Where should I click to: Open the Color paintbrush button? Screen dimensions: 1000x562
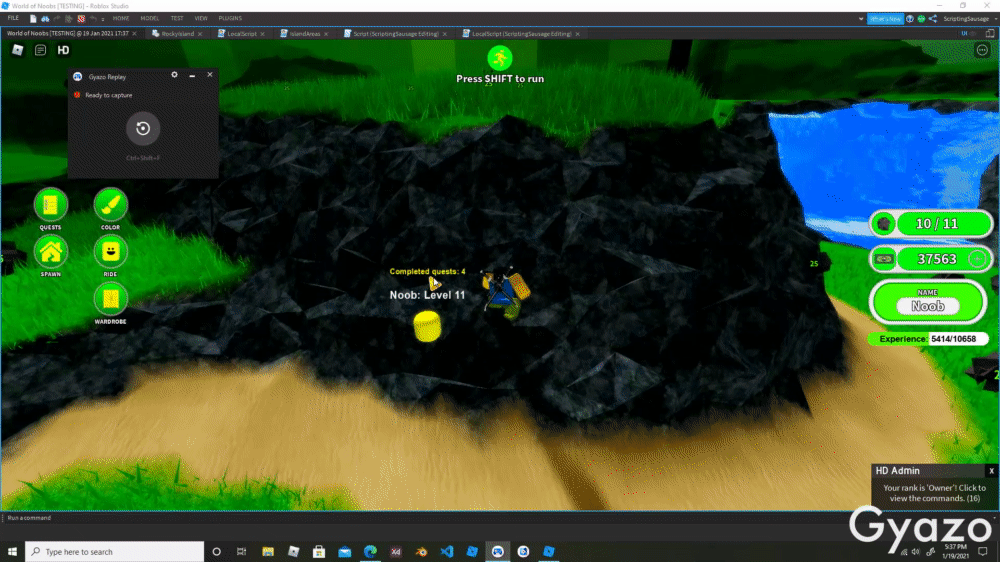coord(110,205)
